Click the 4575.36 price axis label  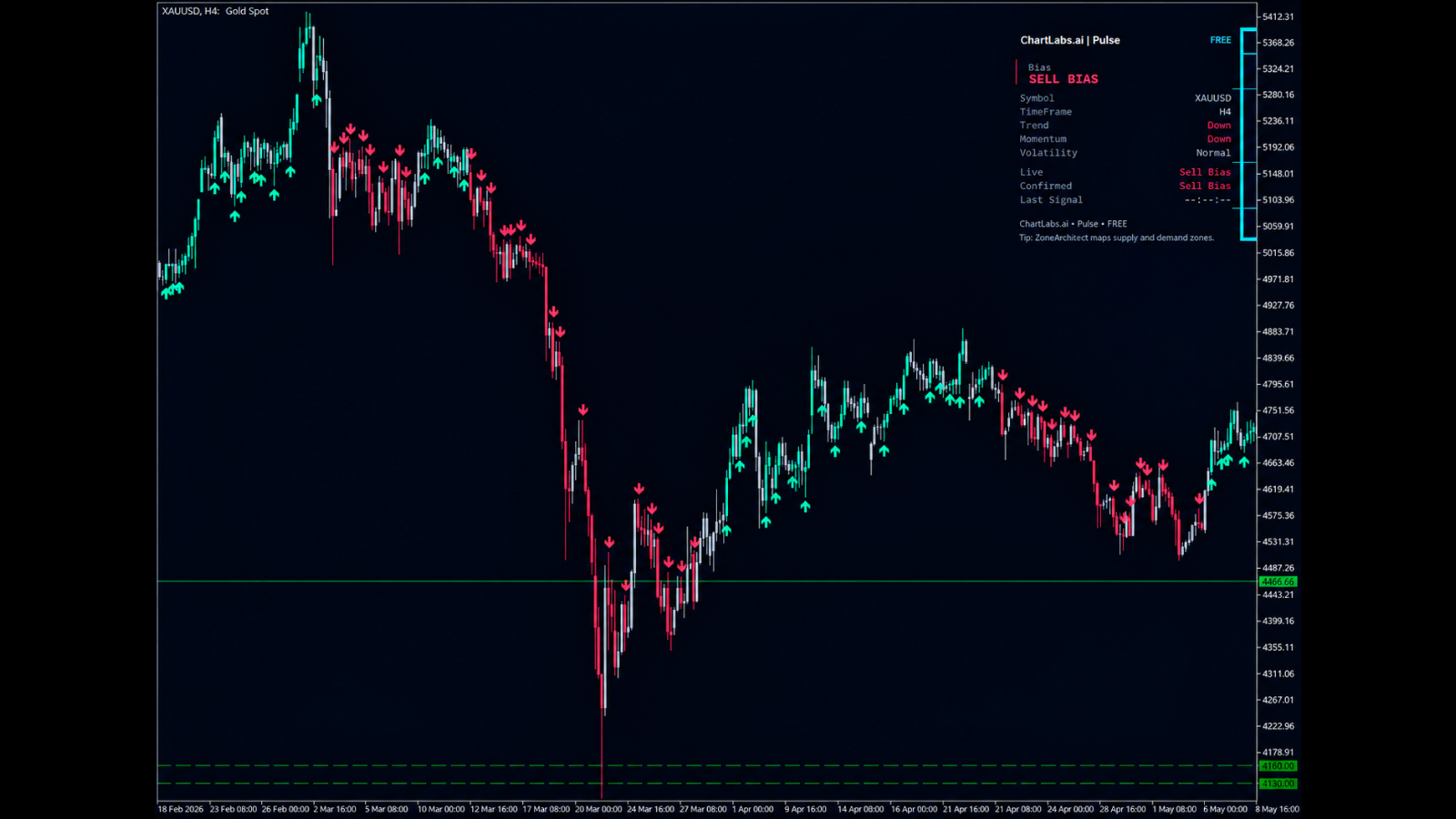(x=1278, y=516)
